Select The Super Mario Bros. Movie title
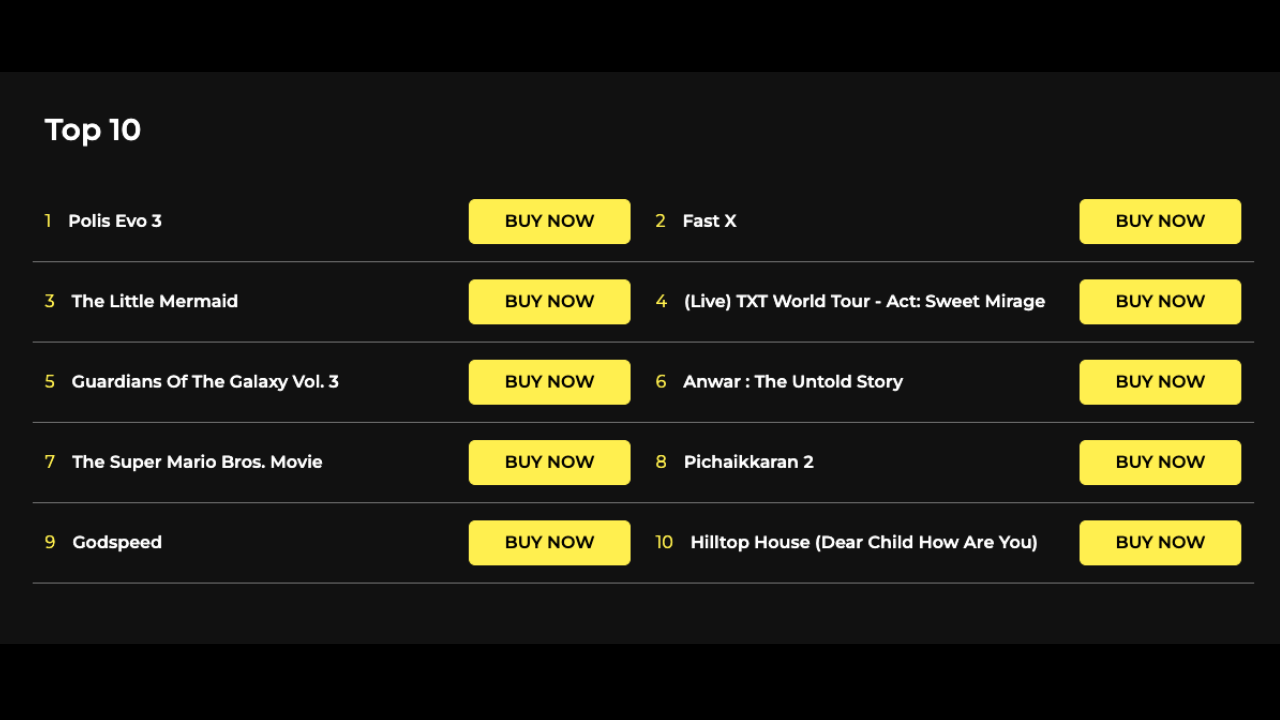 click(x=197, y=461)
